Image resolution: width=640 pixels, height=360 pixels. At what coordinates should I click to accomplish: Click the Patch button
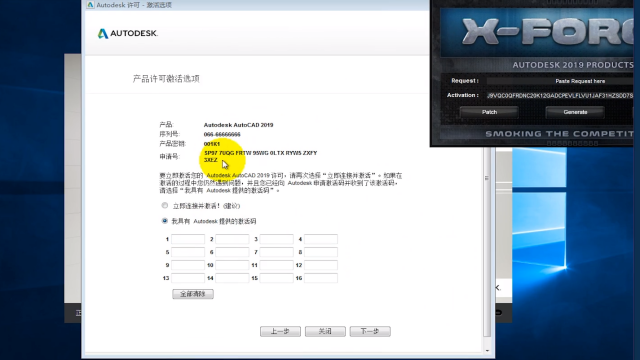click(x=489, y=112)
